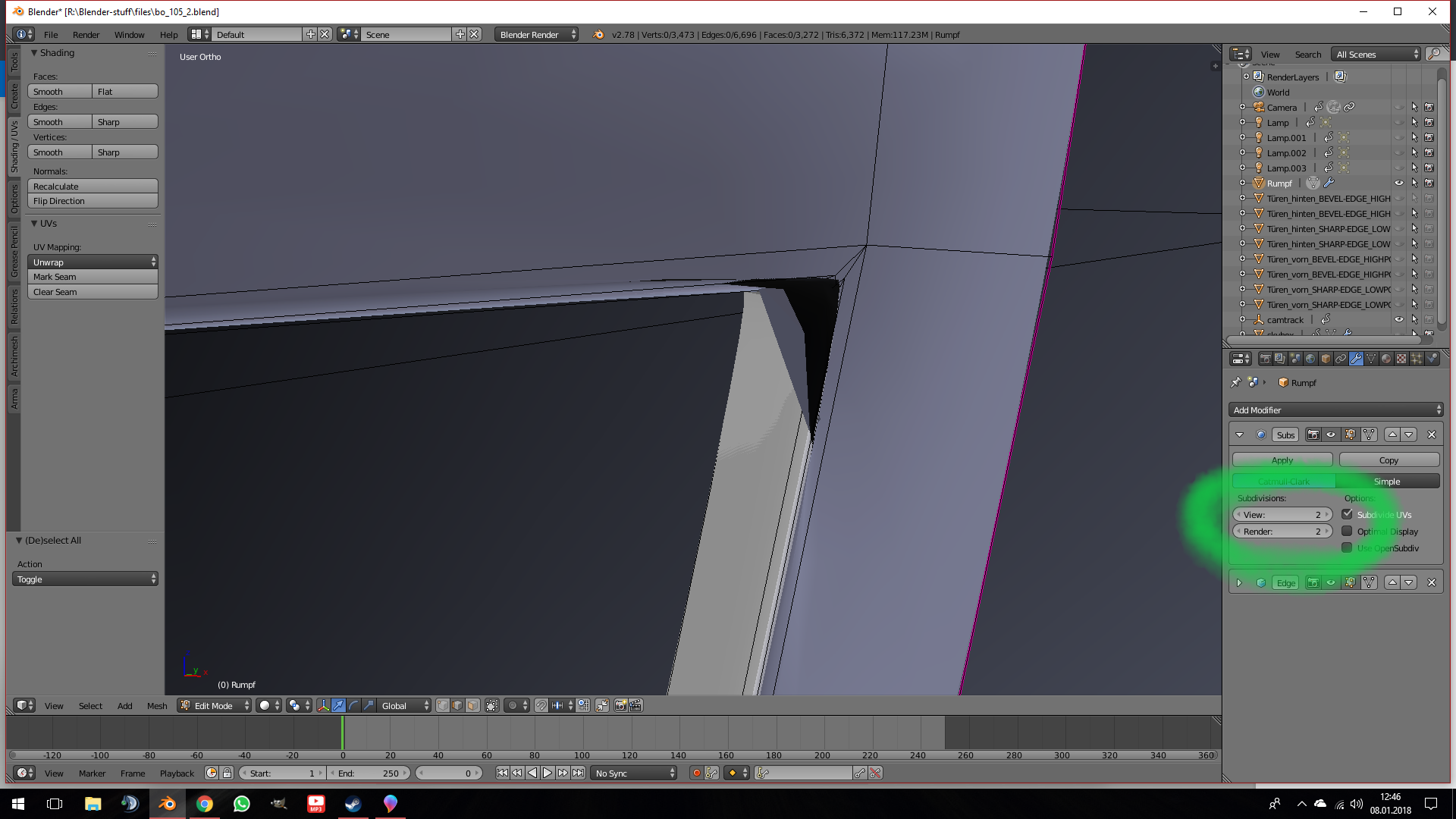Uncheck the Subdivide UVs checkbox

pos(1348,515)
